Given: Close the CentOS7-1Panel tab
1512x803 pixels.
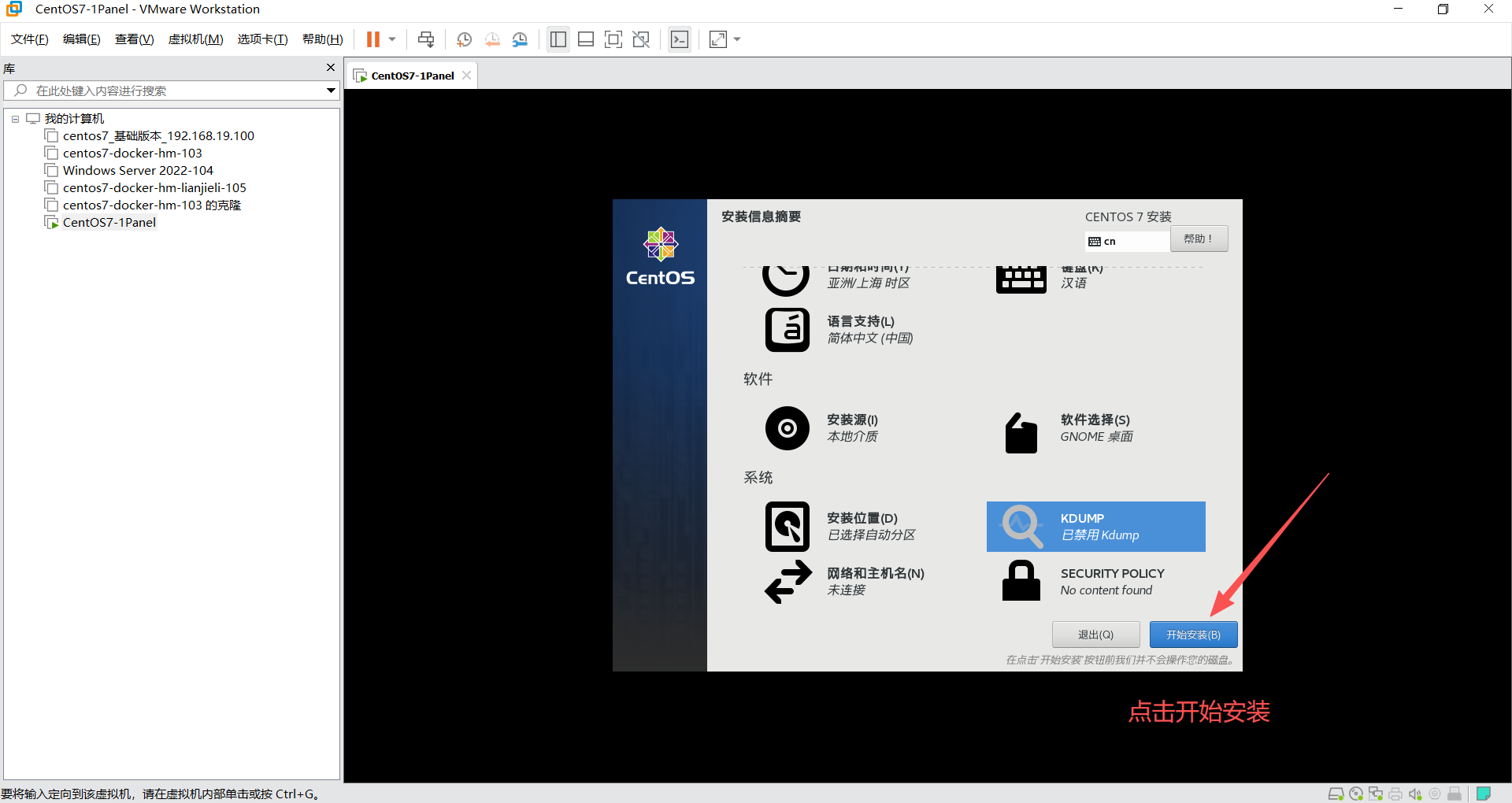Looking at the screenshot, I should coord(467,76).
